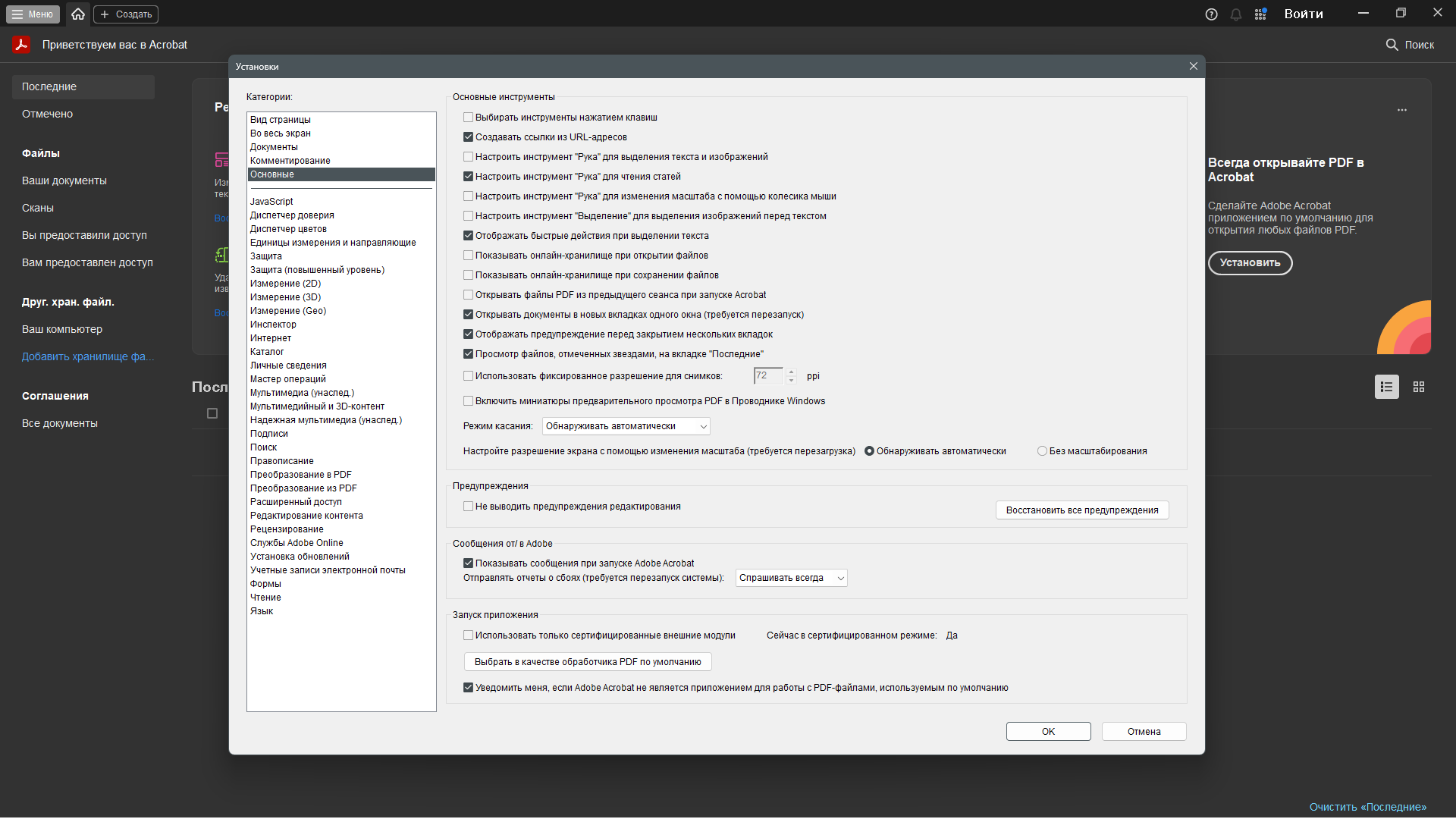Toggle the select-all checkbox in recent list

212,413
